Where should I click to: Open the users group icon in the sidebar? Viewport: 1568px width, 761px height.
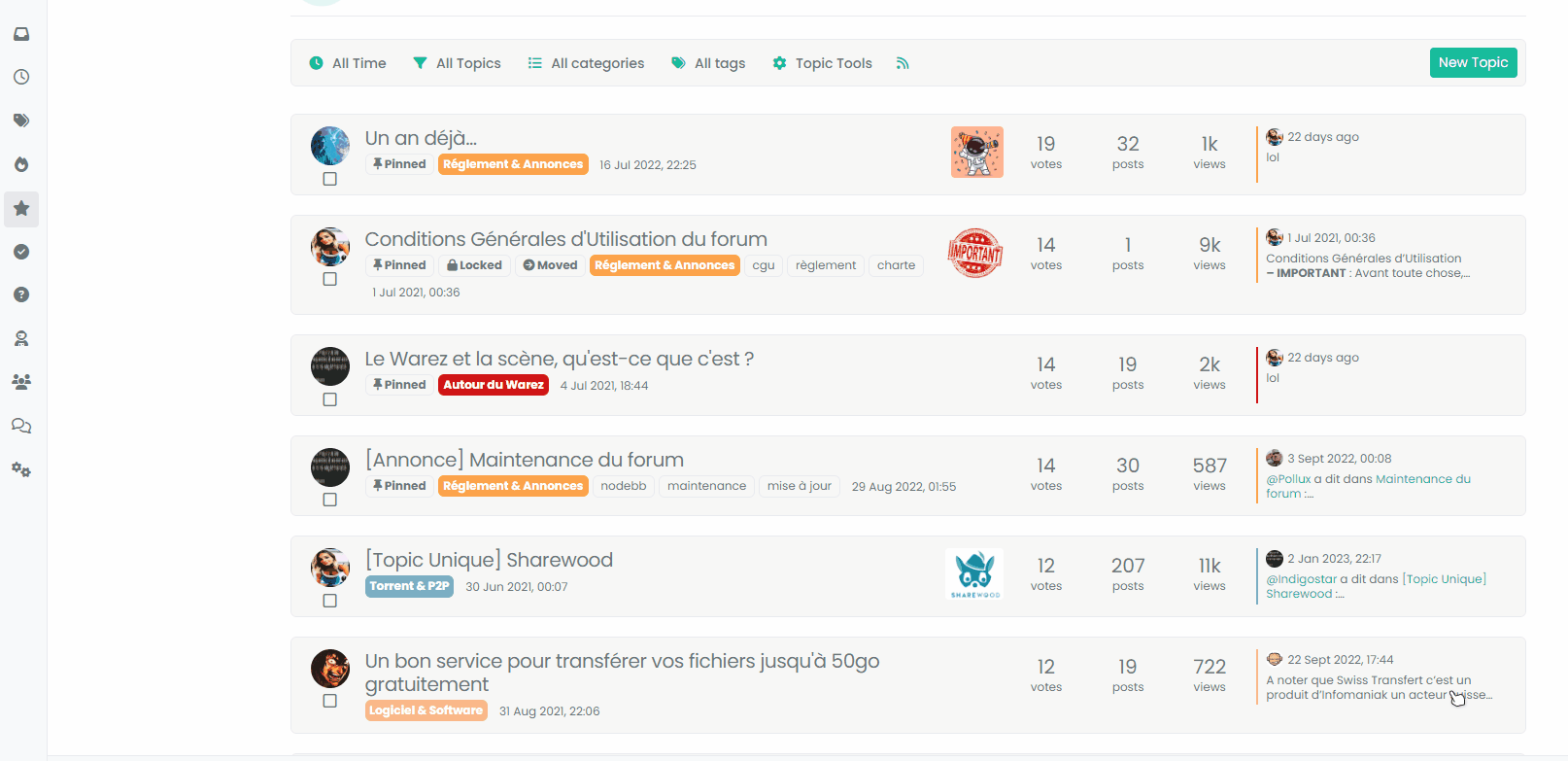21,382
